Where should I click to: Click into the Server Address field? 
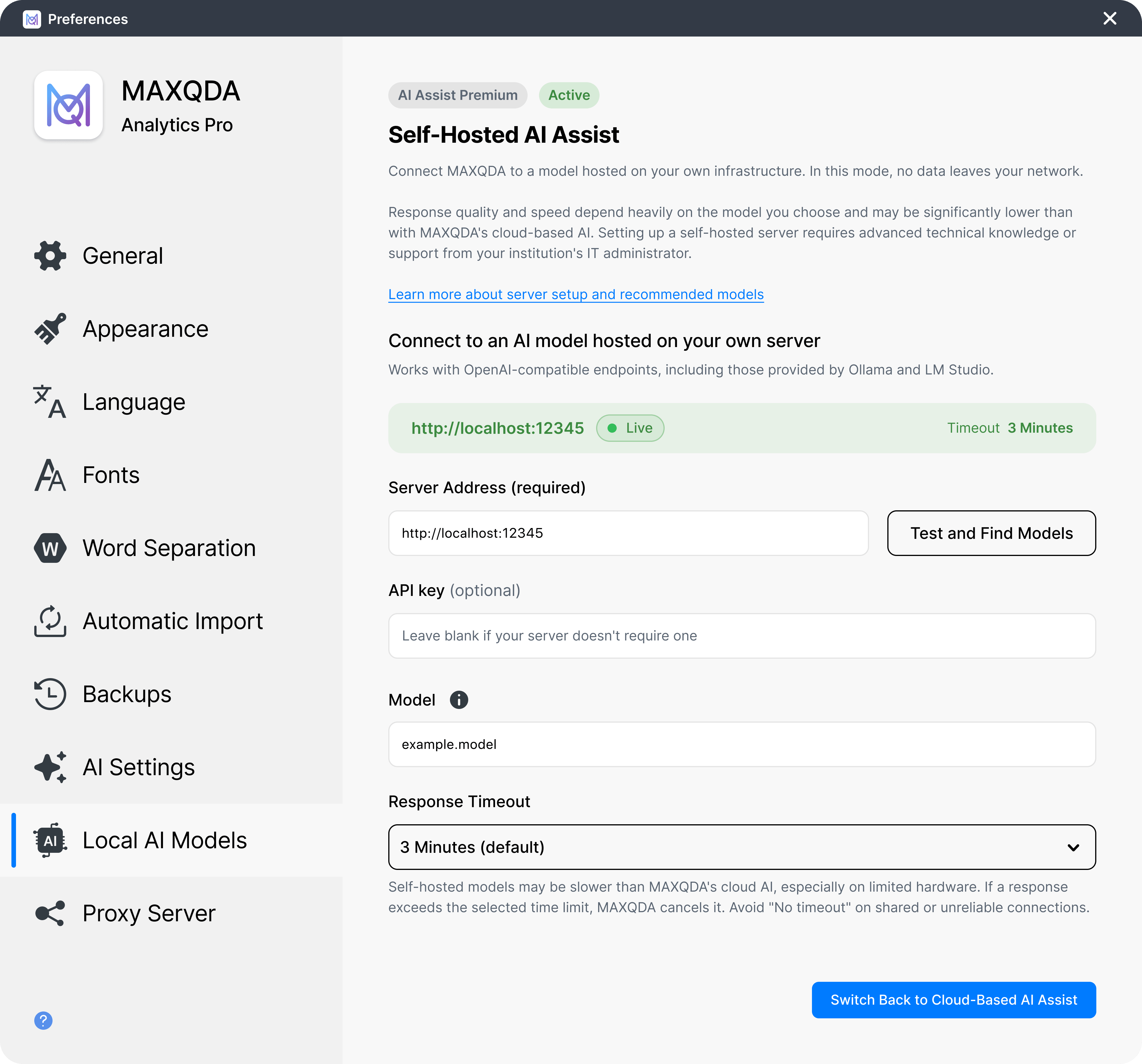point(628,533)
